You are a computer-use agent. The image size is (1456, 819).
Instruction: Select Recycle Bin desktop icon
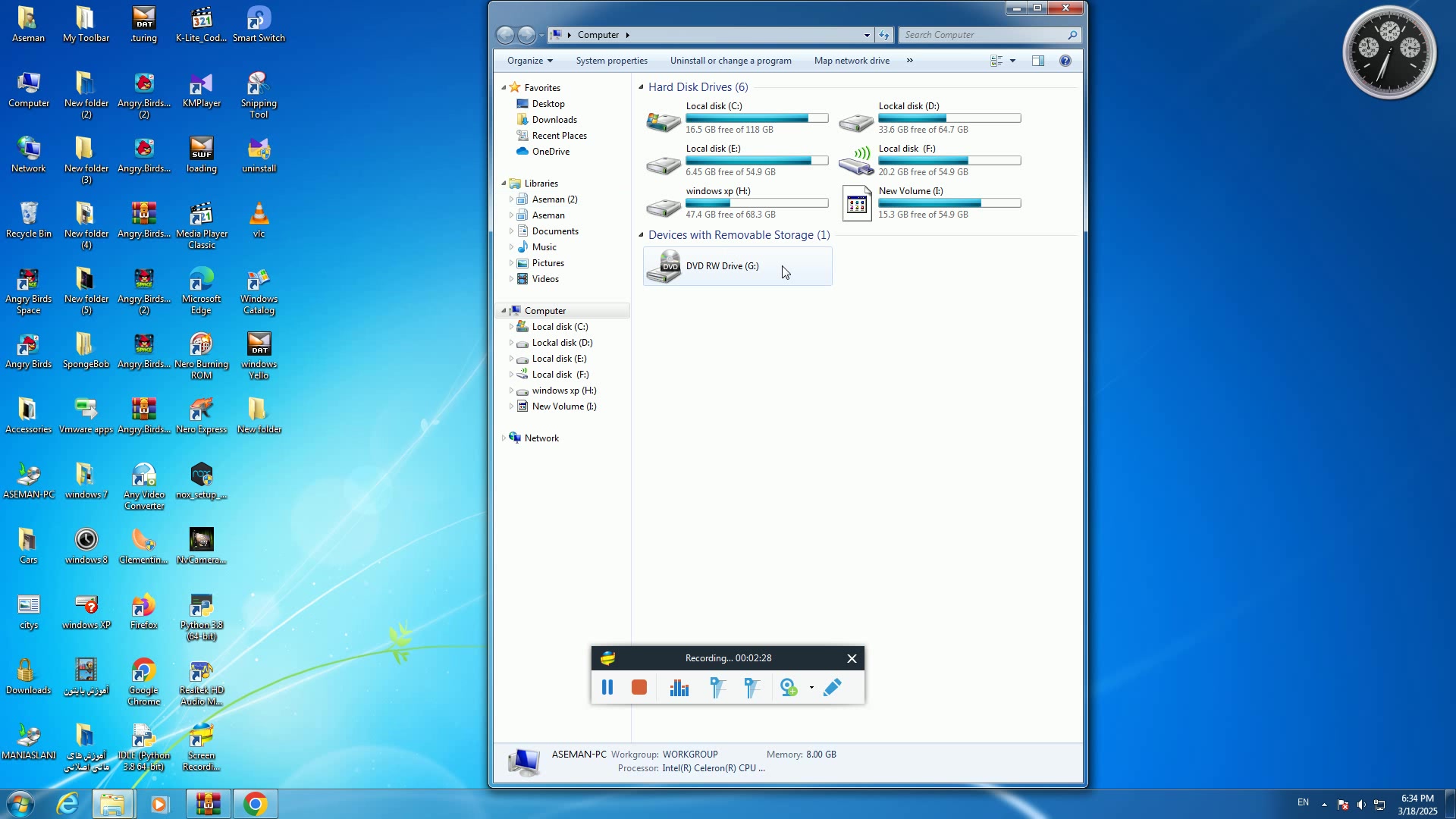coord(29,220)
